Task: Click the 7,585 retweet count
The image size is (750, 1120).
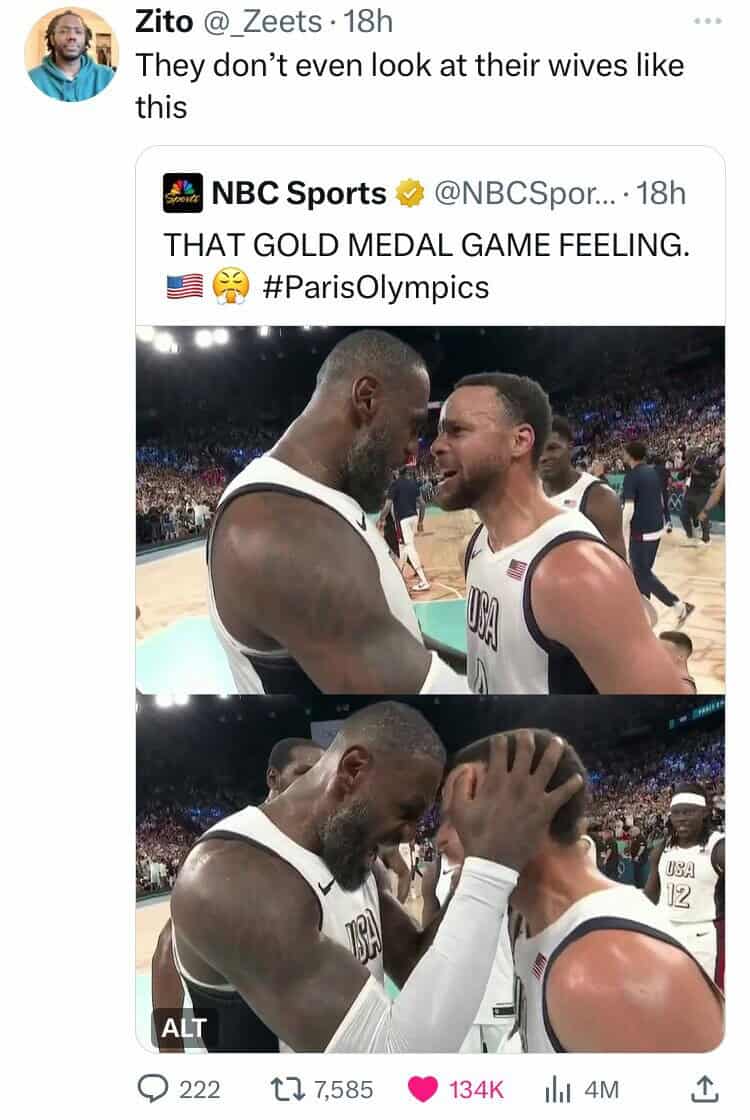Action: point(344,1089)
